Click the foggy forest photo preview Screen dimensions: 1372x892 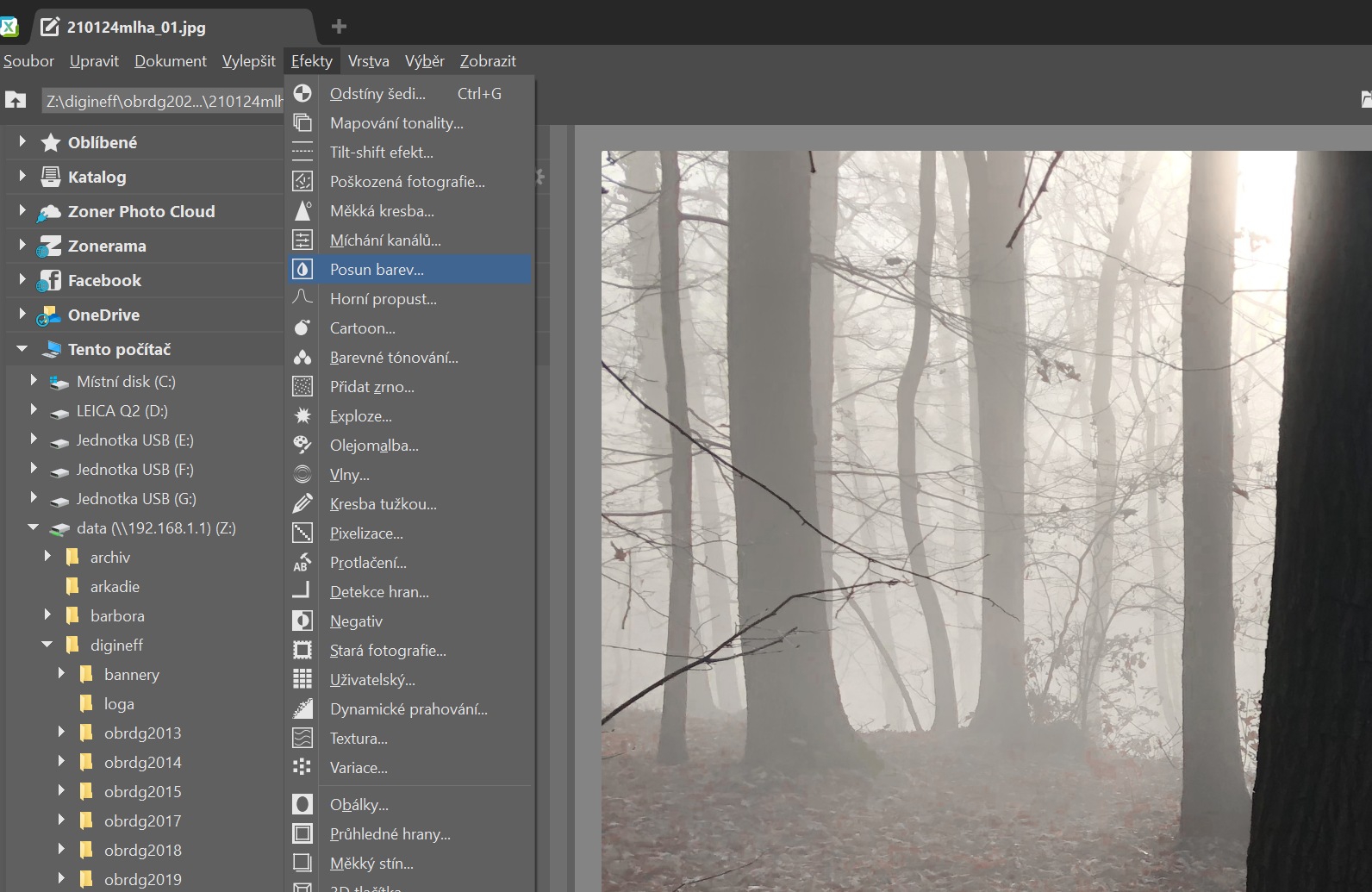click(986, 521)
